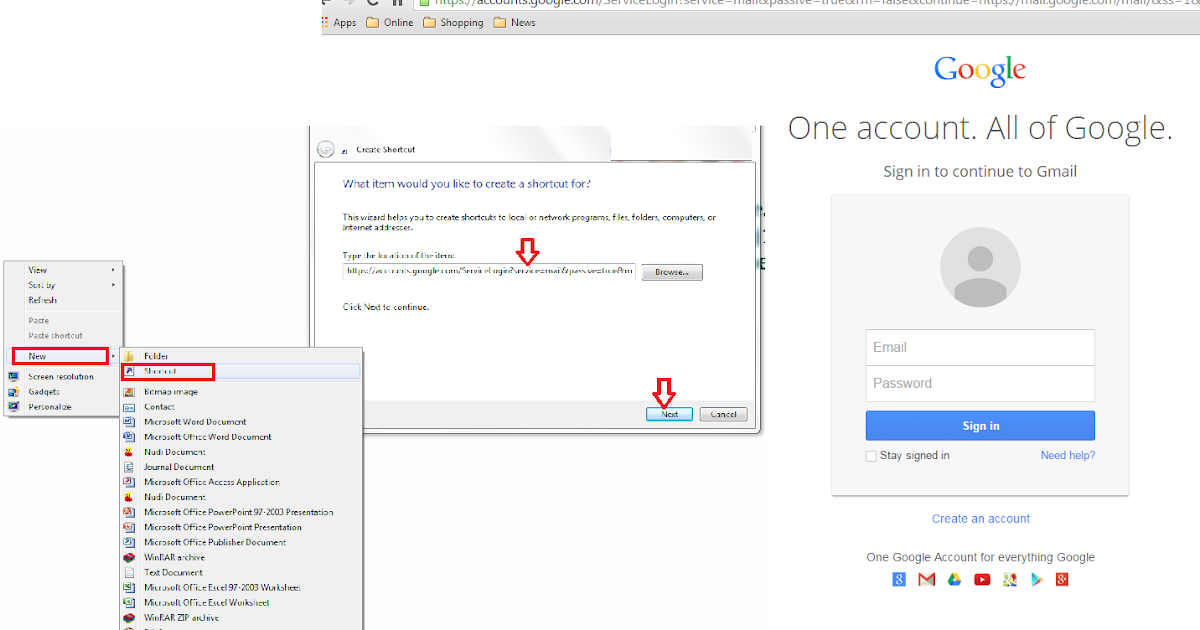
Task: Click the Password input field
Action: [980, 383]
